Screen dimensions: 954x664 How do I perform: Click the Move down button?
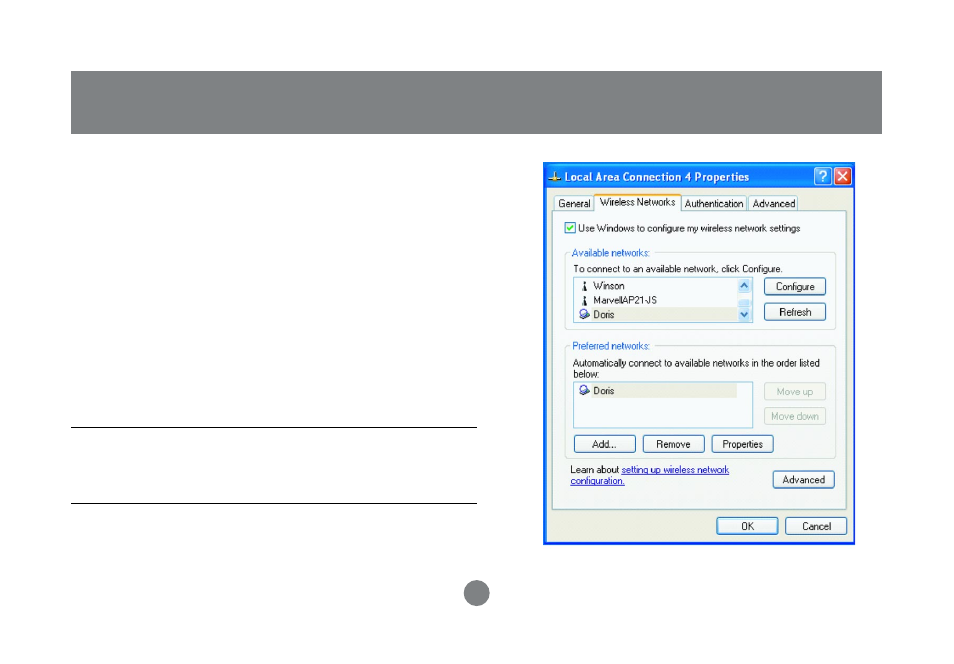point(795,416)
